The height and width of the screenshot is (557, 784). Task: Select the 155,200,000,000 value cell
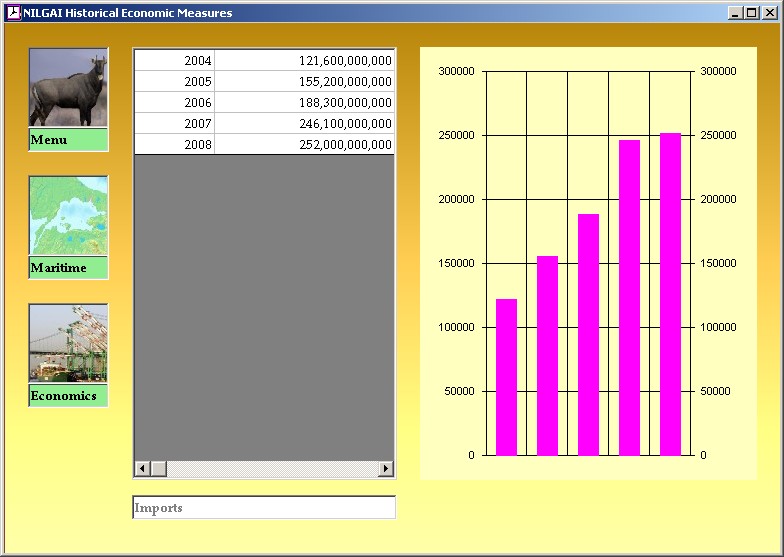[x=304, y=82]
